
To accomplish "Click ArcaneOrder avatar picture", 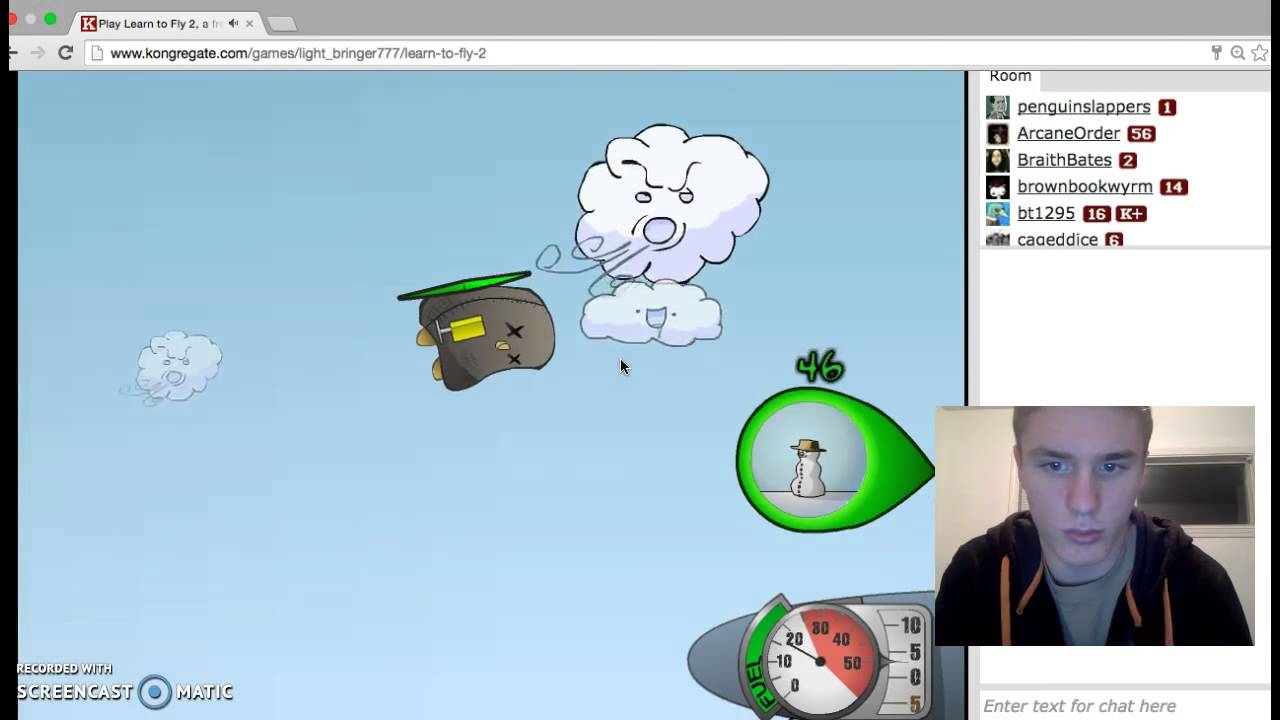I will coord(998,134).
